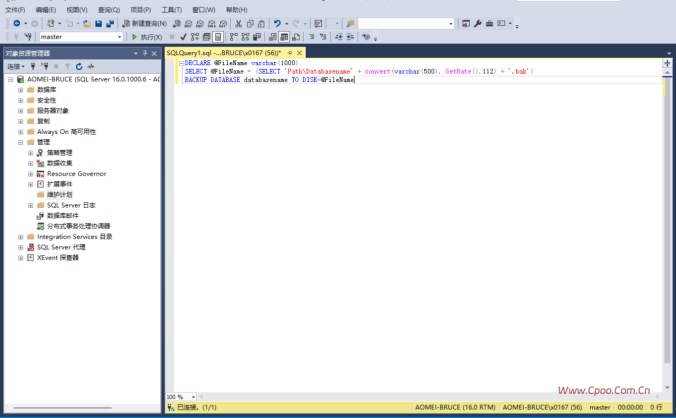Toggle pin on SQLQuery1.sql tab
The width and height of the screenshot is (676, 418).
(290, 53)
